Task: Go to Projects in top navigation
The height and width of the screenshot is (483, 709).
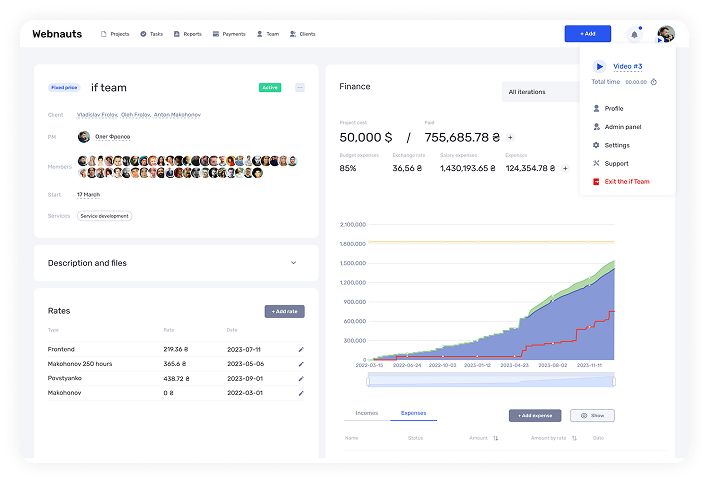Action: (115, 34)
